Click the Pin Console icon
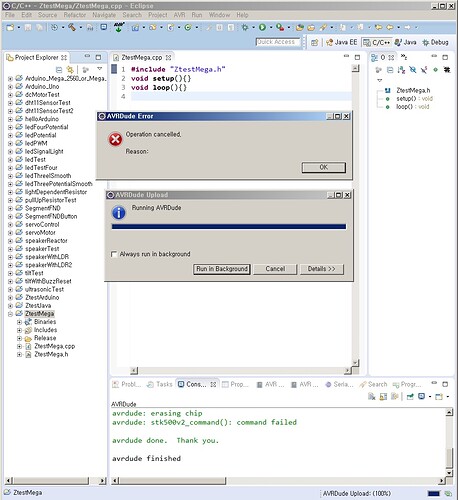Viewport: 458px width, 500px height. [x=410, y=396]
